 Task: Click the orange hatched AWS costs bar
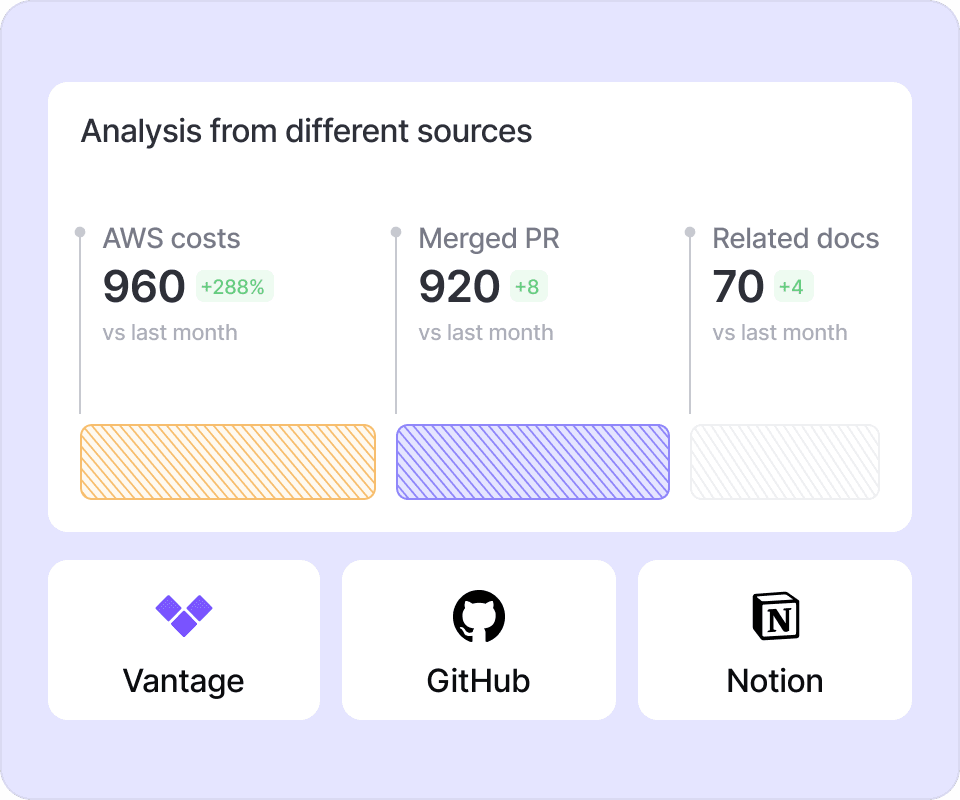(x=228, y=462)
